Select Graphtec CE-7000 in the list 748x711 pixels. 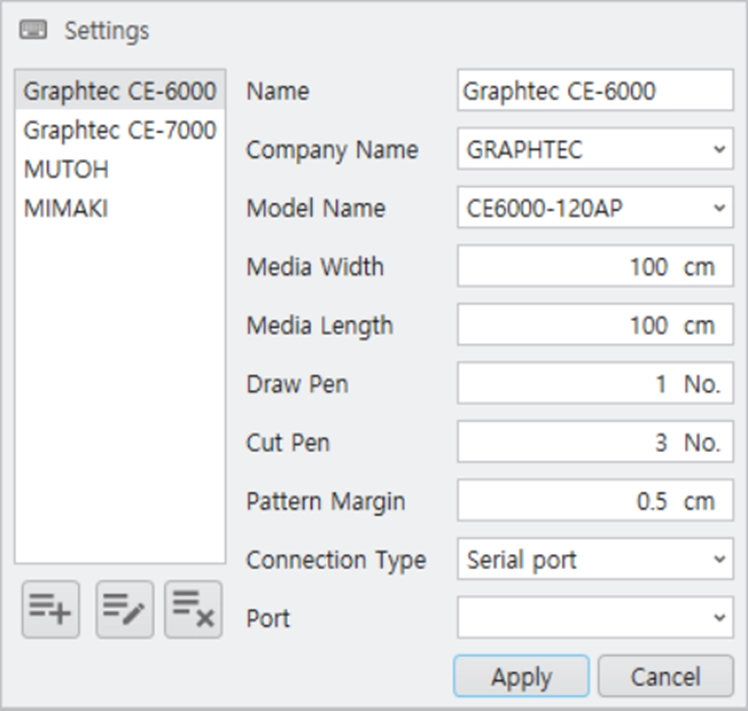pyautogui.click(x=120, y=130)
